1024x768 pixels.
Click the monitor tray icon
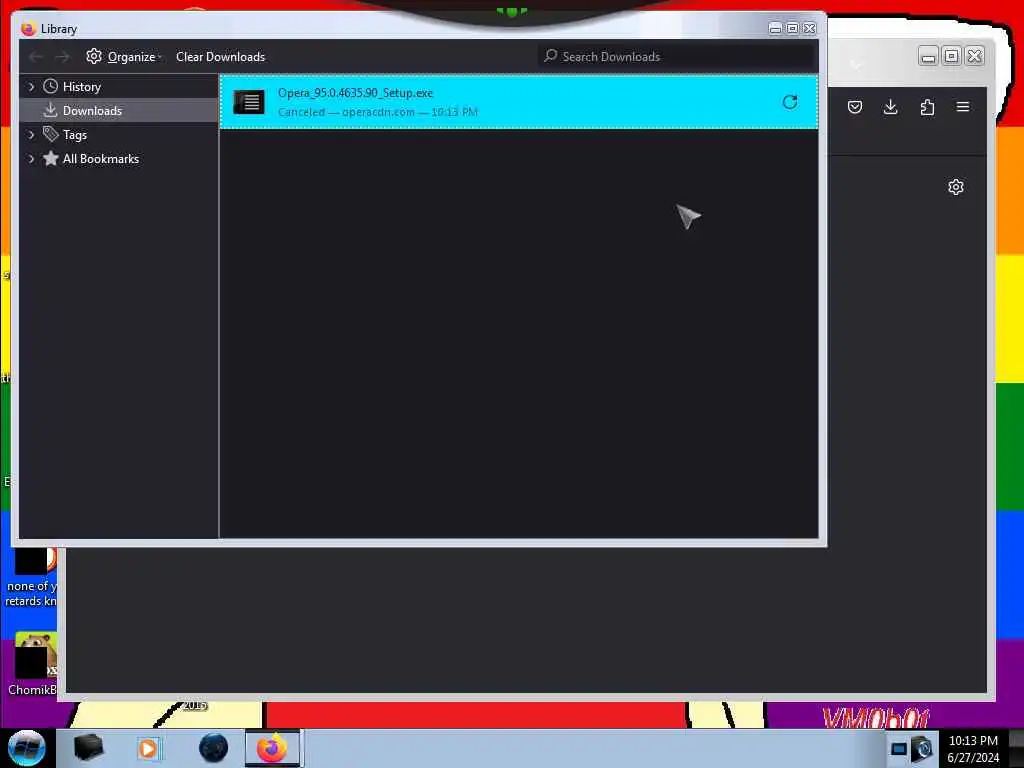(899, 749)
